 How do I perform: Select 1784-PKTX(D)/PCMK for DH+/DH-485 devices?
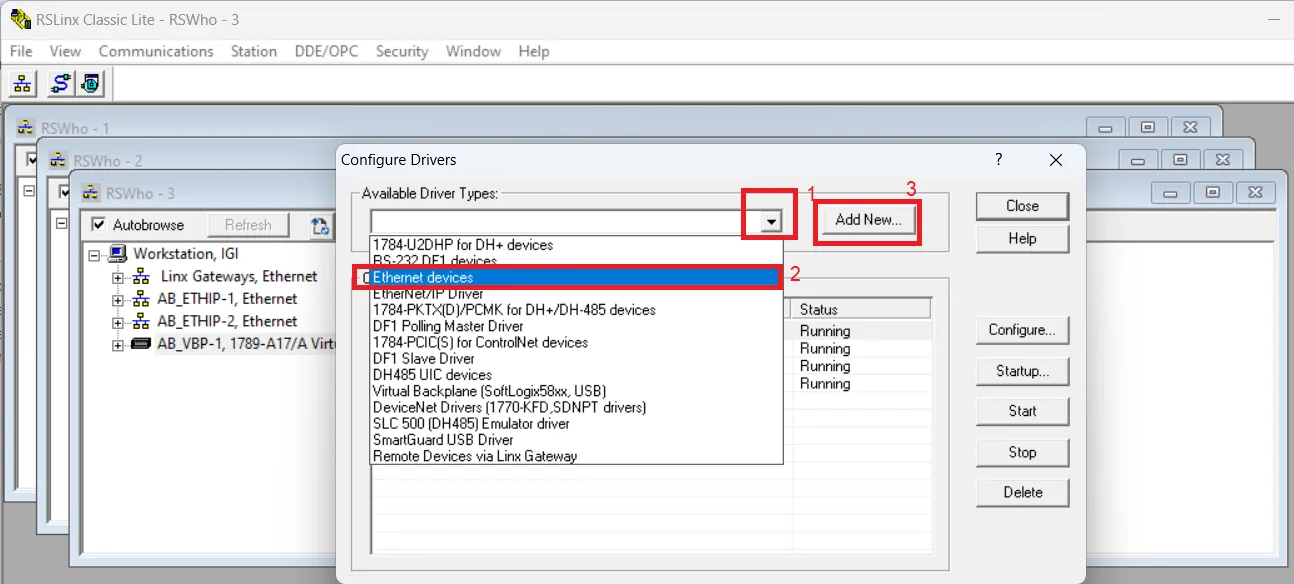(x=576, y=310)
